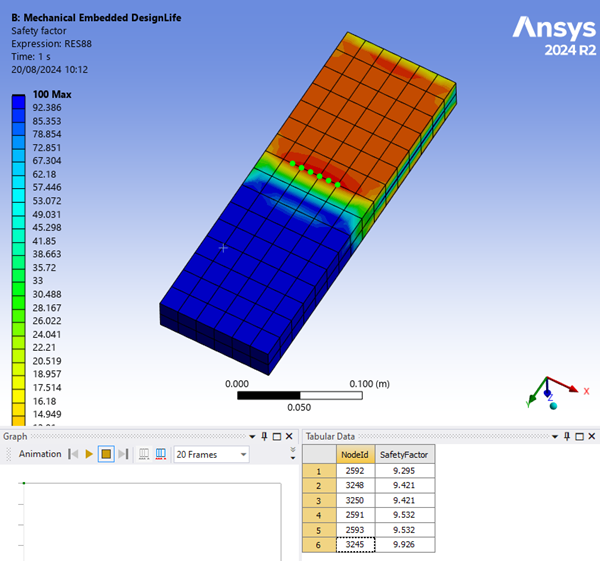The width and height of the screenshot is (600, 561).
Task: Click the cyan isometric ball on triad
Action: click(553, 406)
